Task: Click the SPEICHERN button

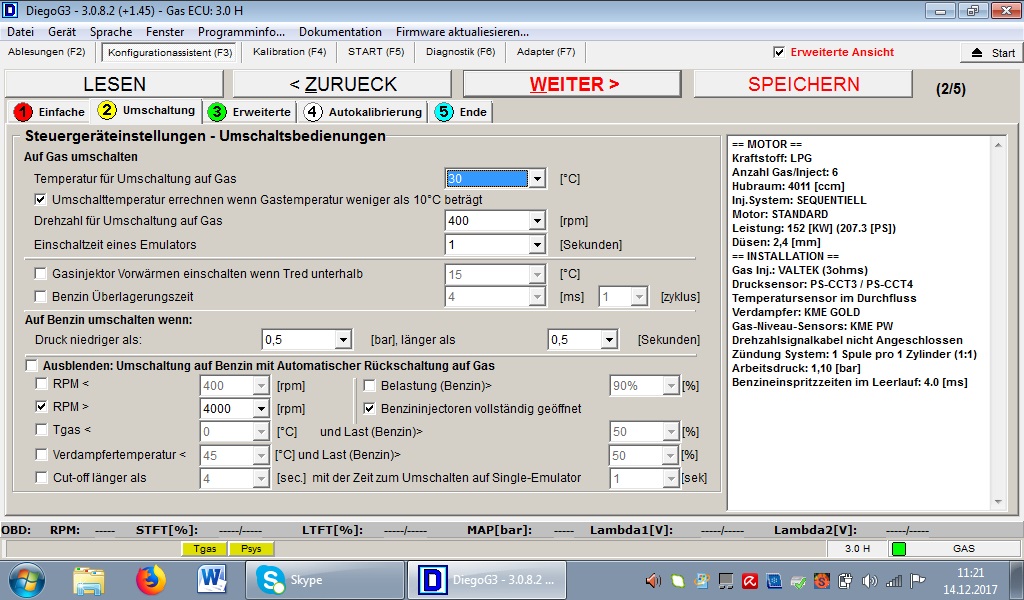Action: pos(803,84)
